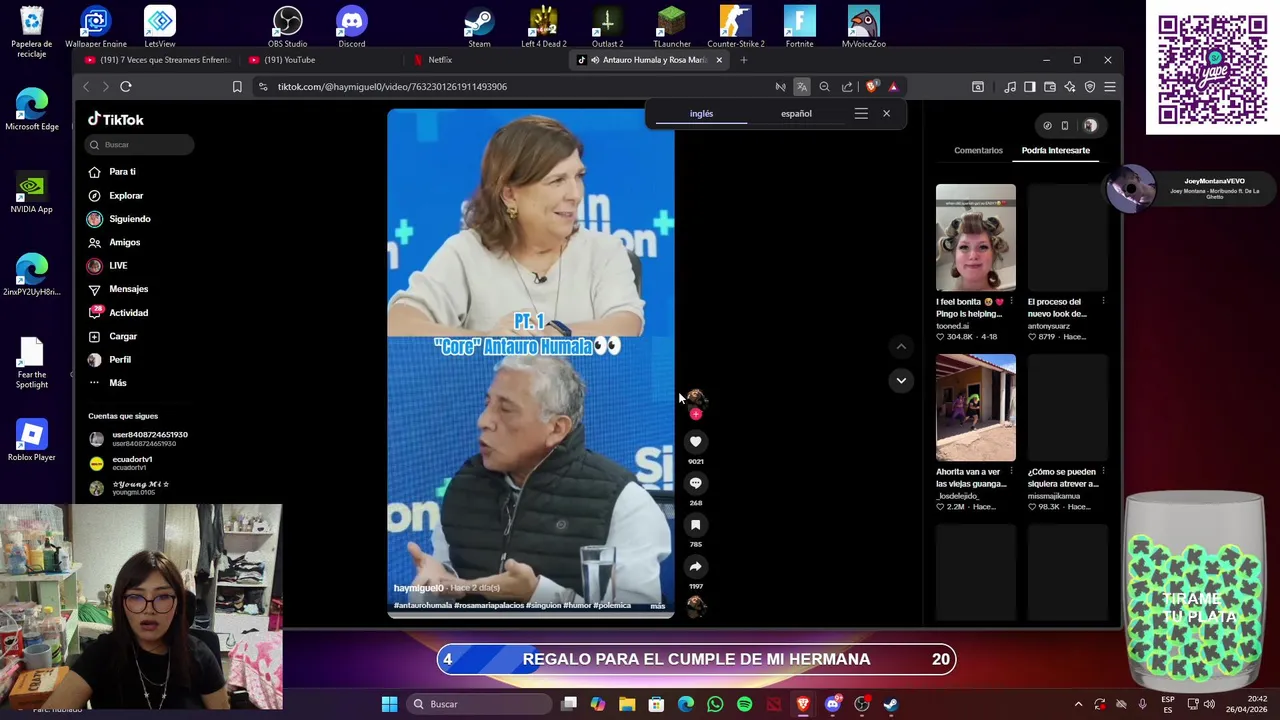Select inglés in the translate popup
The height and width of the screenshot is (720, 1280).
click(x=701, y=114)
